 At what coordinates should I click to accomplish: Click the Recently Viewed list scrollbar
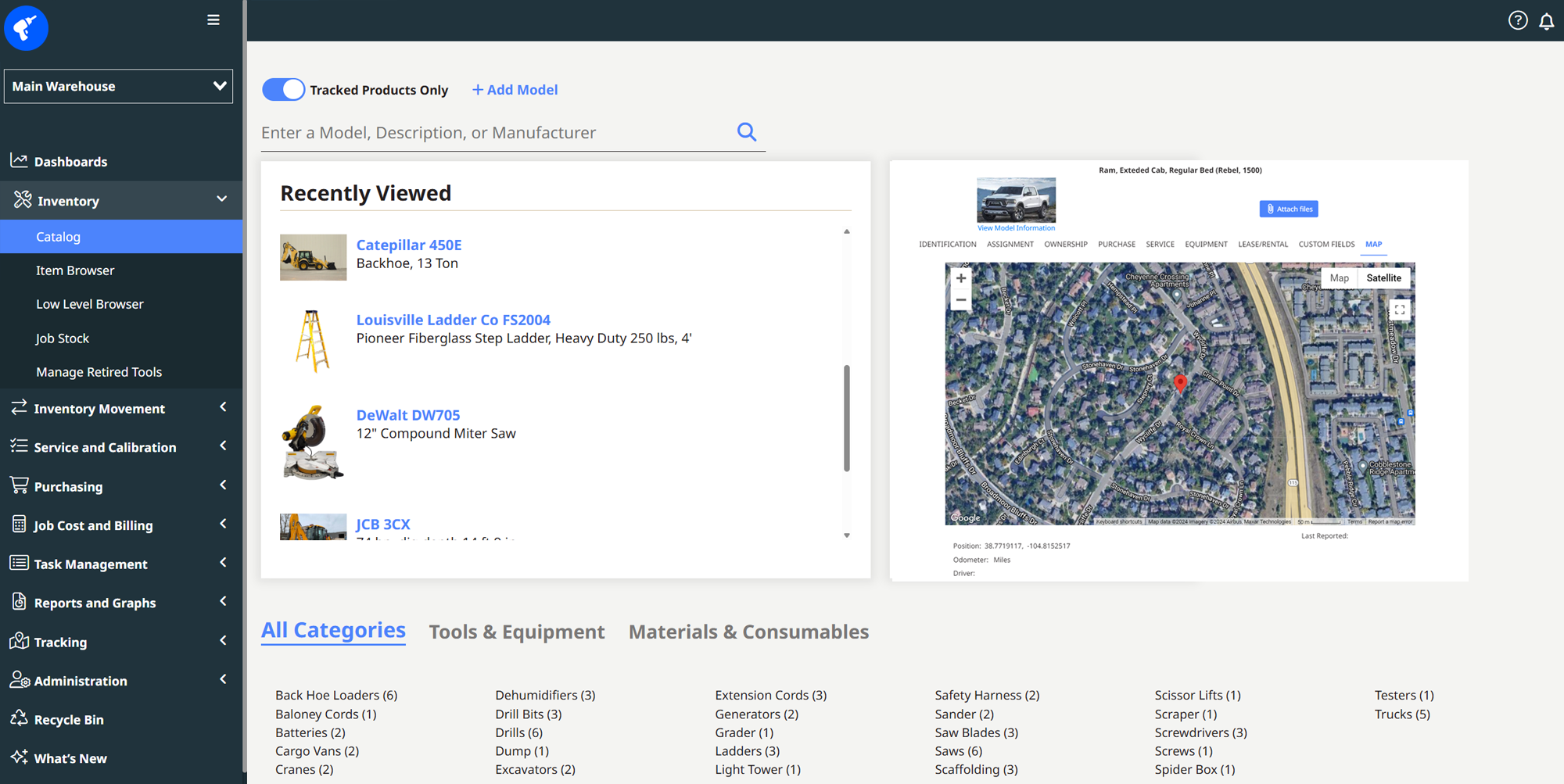(x=846, y=418)
